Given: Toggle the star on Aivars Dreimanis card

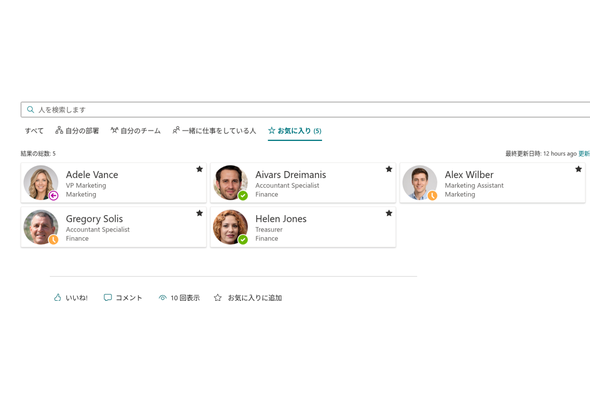Looking at the screenshot, I should pyautogui.click(x=389, y=169).
